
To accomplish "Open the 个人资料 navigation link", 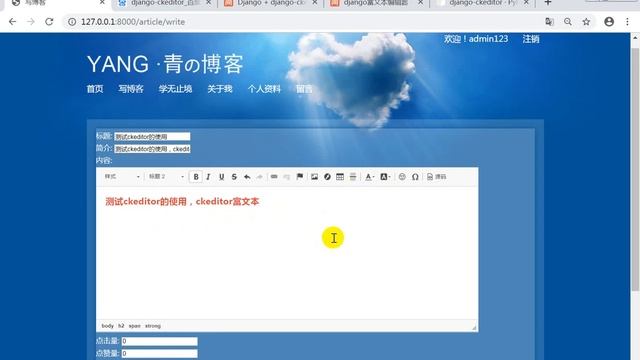I will tap(264, 89).
